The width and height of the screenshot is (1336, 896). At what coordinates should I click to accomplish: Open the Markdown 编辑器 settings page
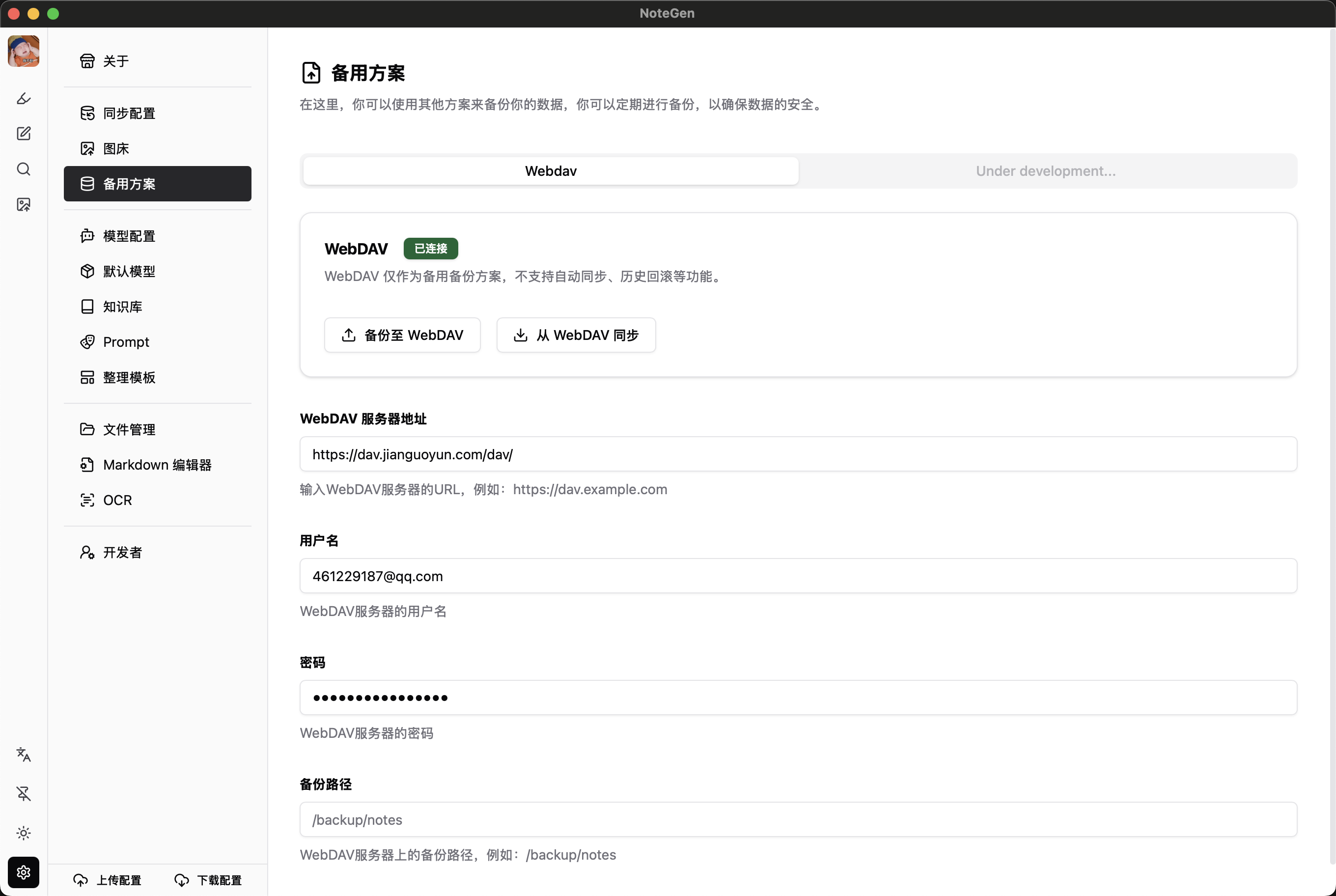click(157, 465)
